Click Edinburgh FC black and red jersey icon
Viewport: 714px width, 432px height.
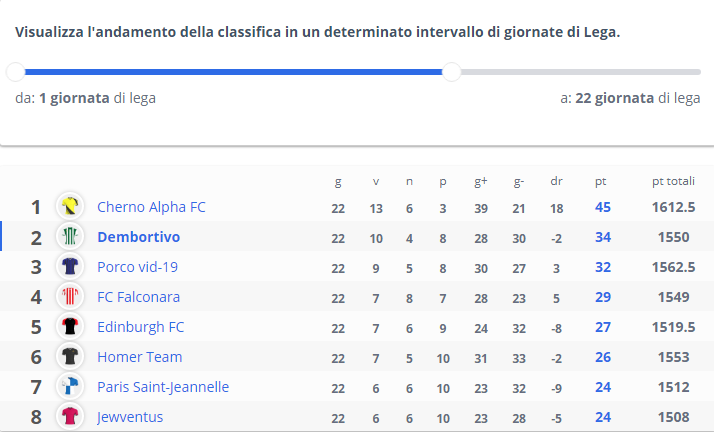[70, 326]
